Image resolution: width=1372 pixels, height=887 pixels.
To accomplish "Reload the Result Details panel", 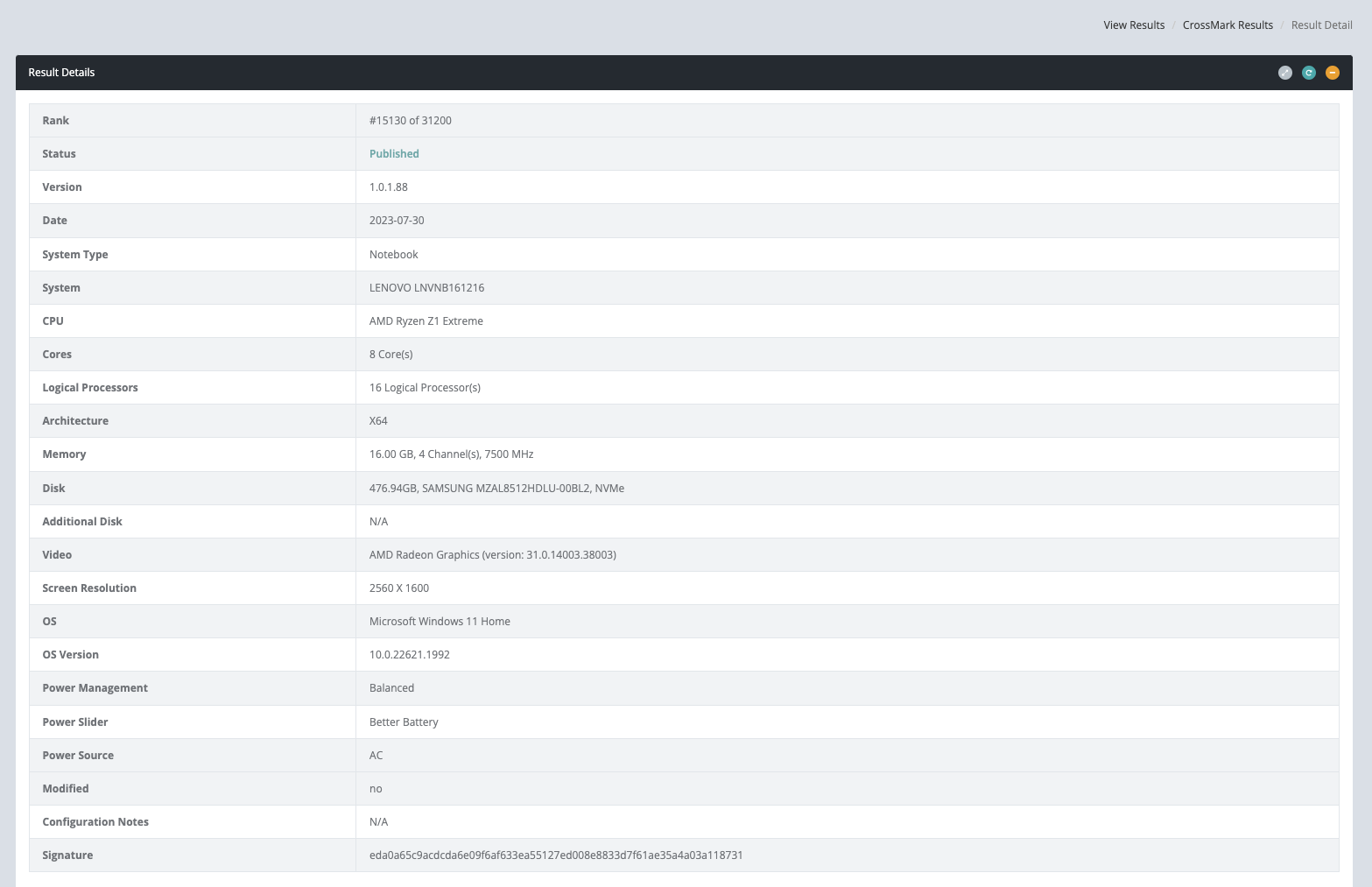I will coord(1308,73).
